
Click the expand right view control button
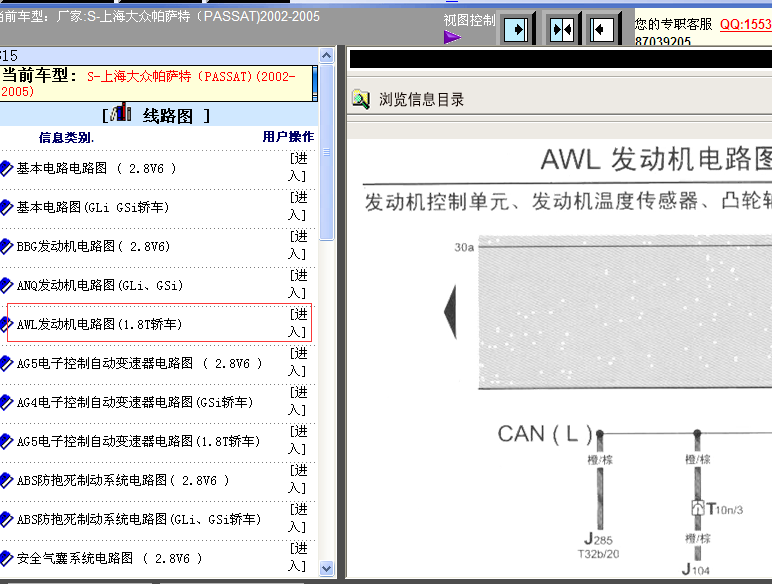click(x=517, y=30)
